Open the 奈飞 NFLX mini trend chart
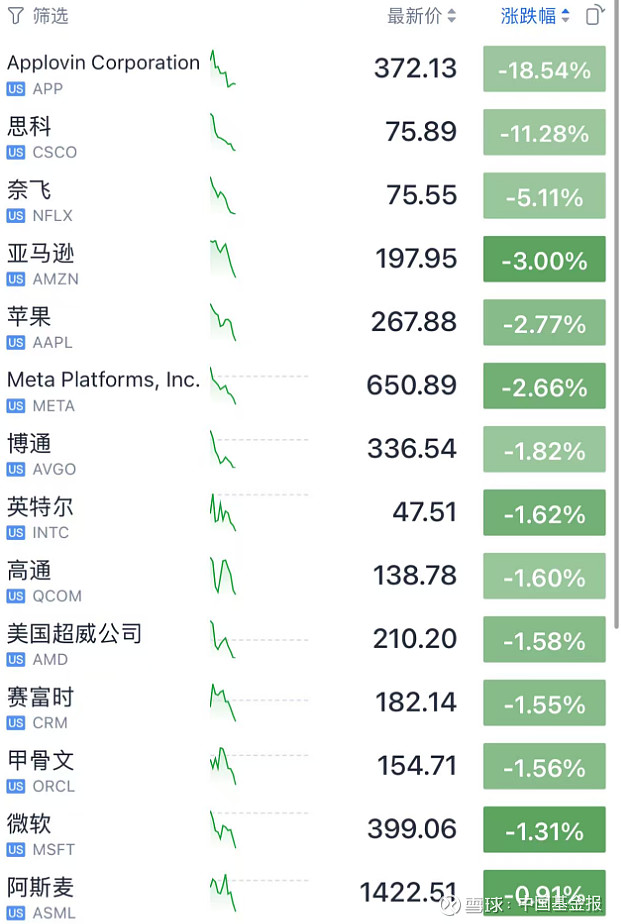 click(223, 195)
